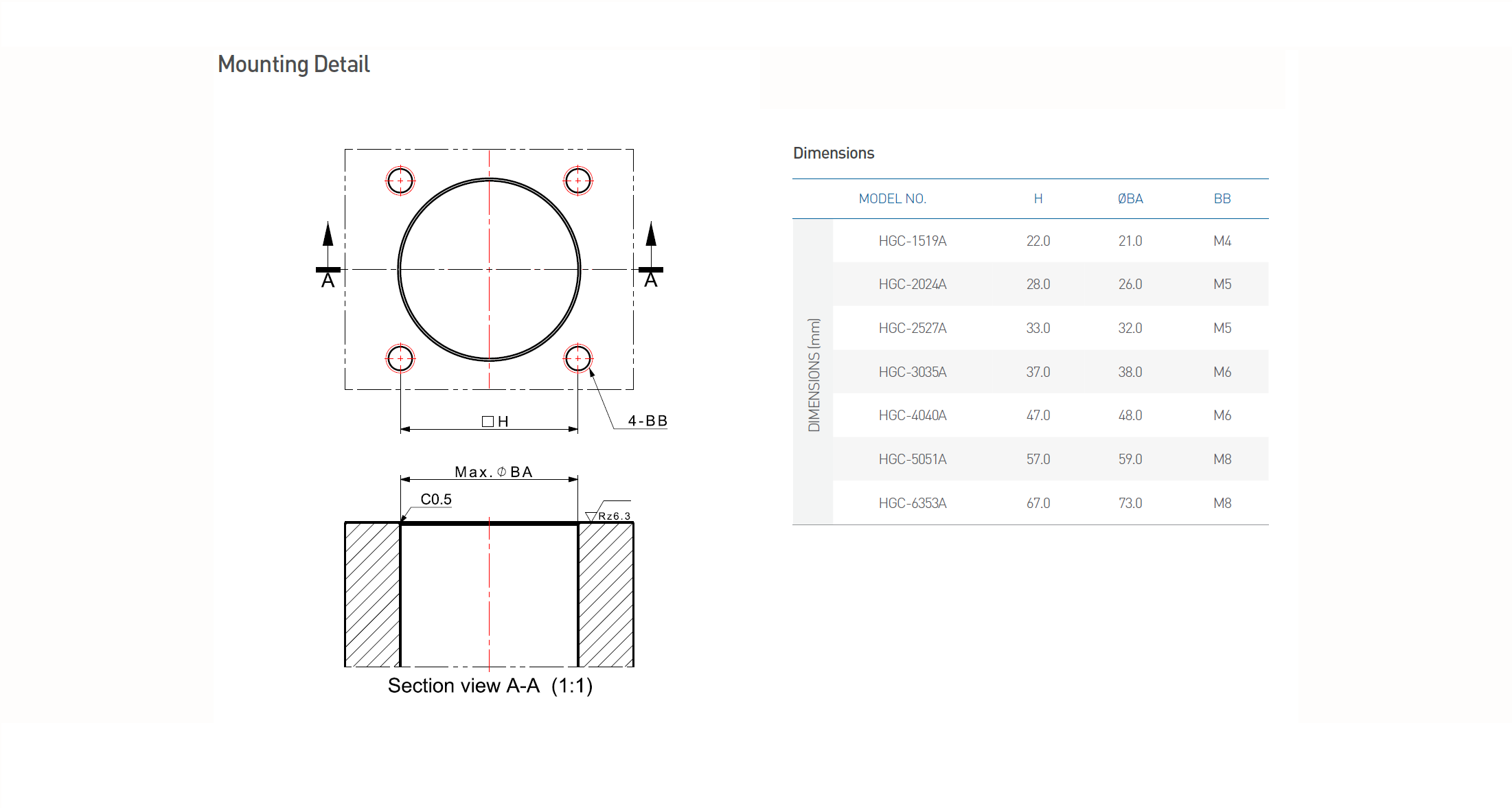Click the HGC-3035A model cell
1512x808 pixels.
(912, 372)
